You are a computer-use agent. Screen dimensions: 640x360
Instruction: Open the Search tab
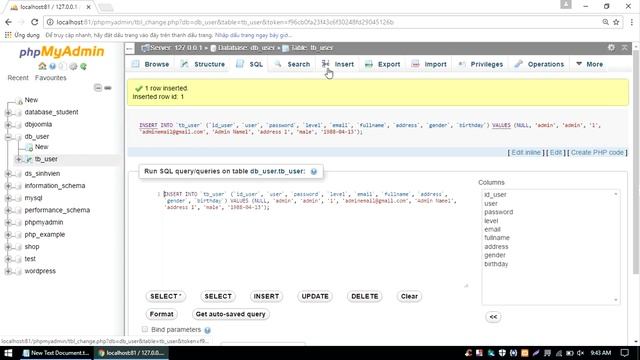pos(292,64)
